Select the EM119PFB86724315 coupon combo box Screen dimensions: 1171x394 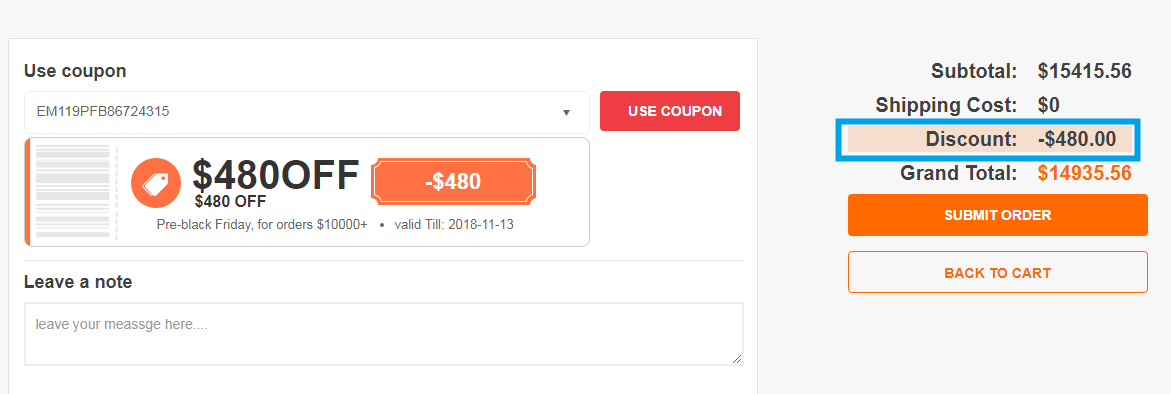(307, 112)
